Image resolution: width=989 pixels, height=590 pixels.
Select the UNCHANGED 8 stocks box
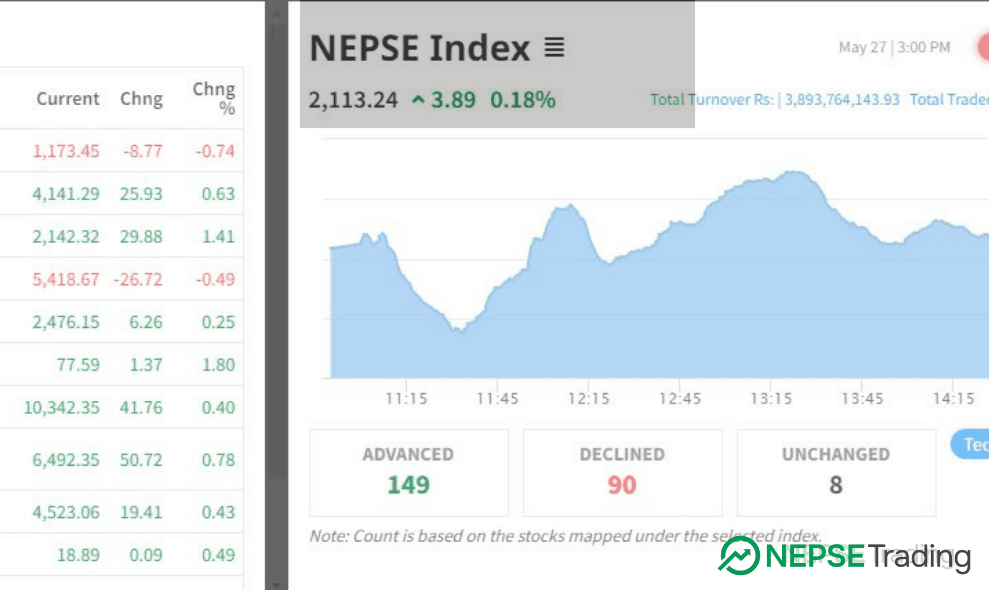(835, 472)
